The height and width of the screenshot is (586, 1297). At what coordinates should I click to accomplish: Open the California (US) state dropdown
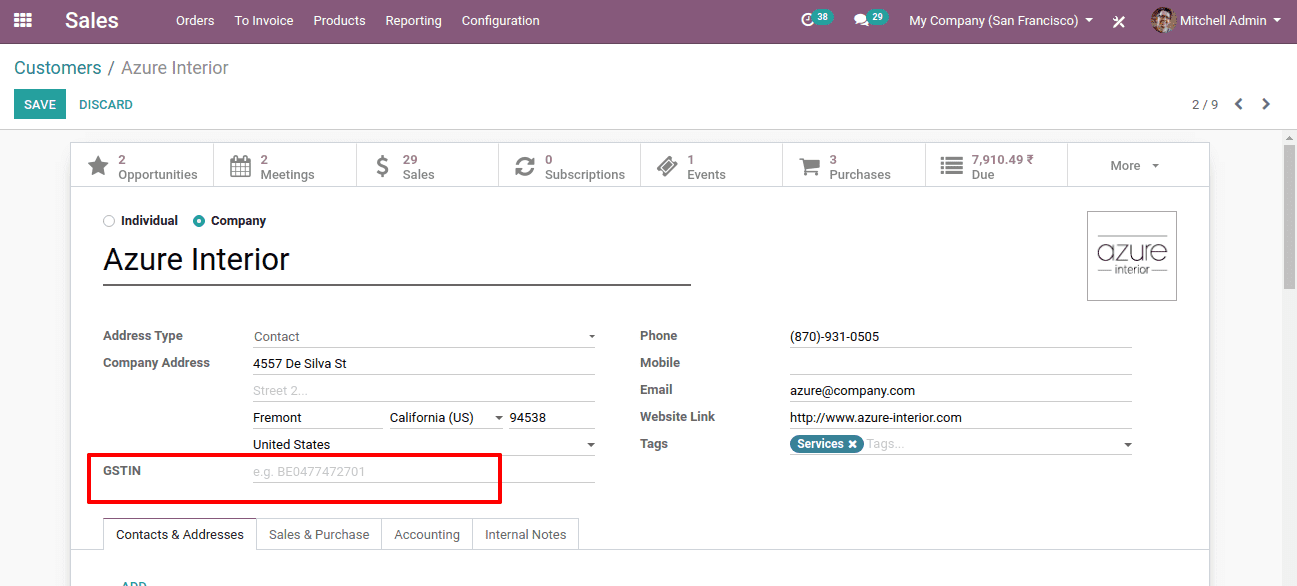click(x=446, y=418)
